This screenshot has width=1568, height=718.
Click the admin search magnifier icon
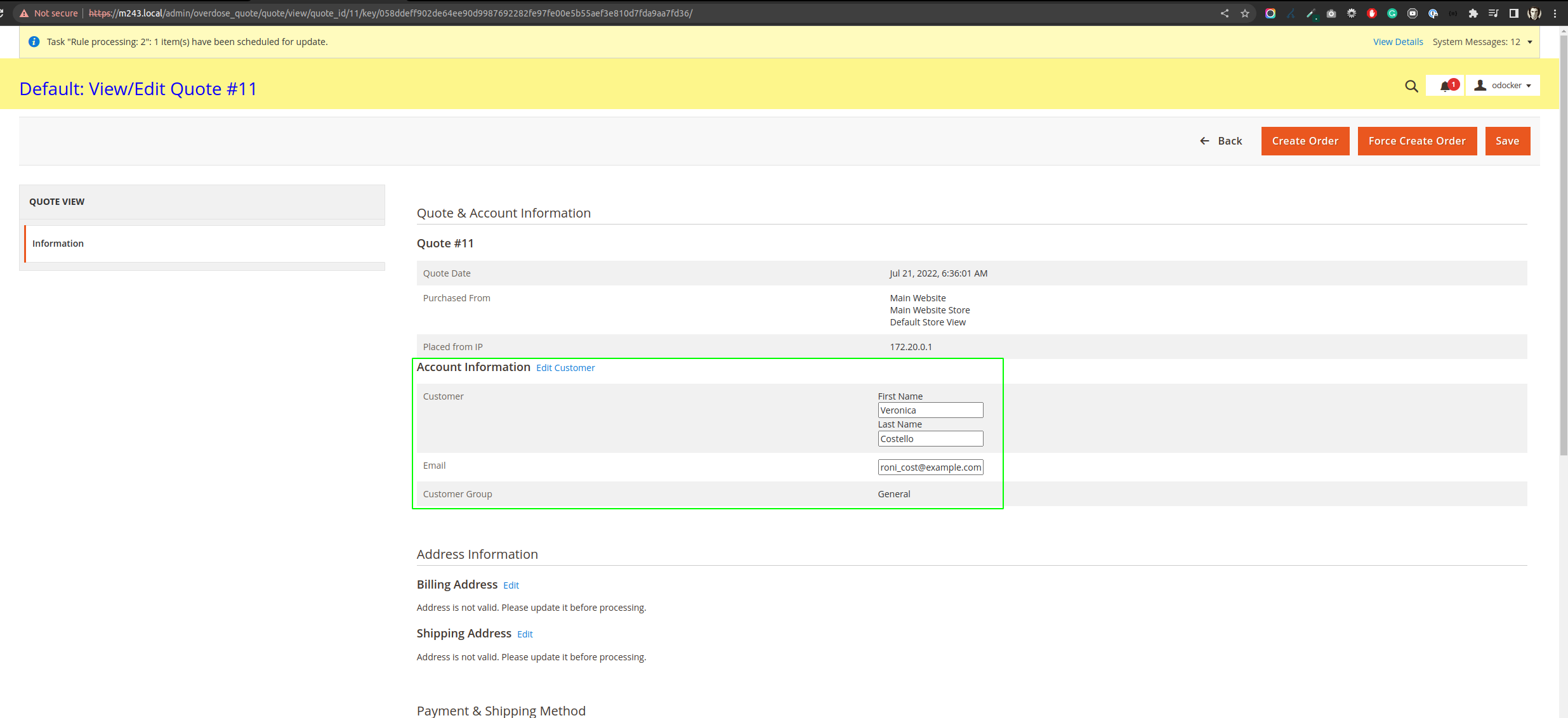1411,86
